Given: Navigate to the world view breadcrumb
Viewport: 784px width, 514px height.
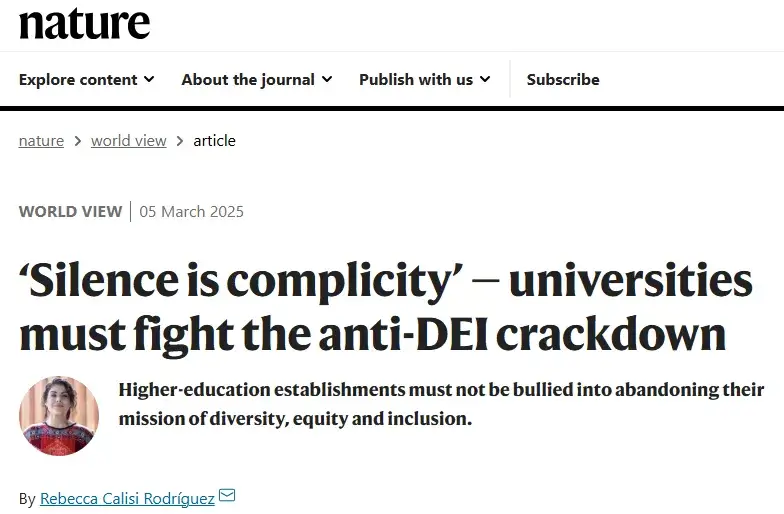Looking at the screenshot, I should coord(129,140).
